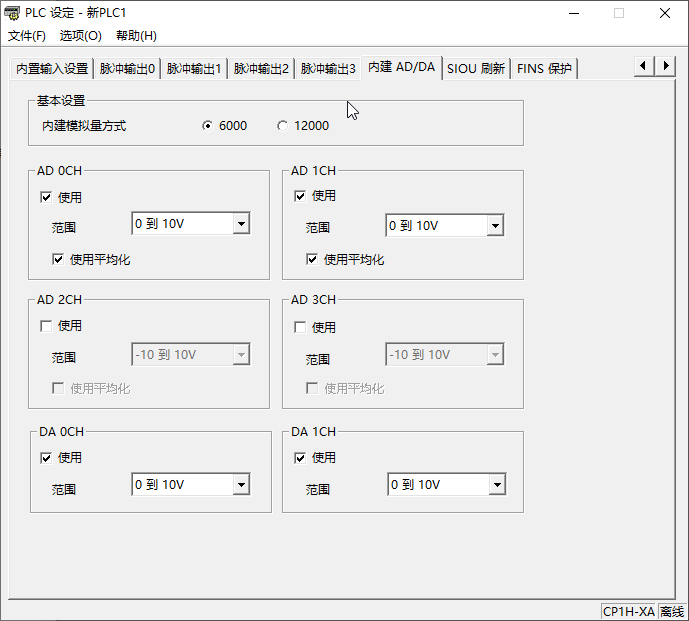The image size is (689, 621).
Task: Toggle 使用 checkbox for DA 1CH
Action: [x=300, y=458]
